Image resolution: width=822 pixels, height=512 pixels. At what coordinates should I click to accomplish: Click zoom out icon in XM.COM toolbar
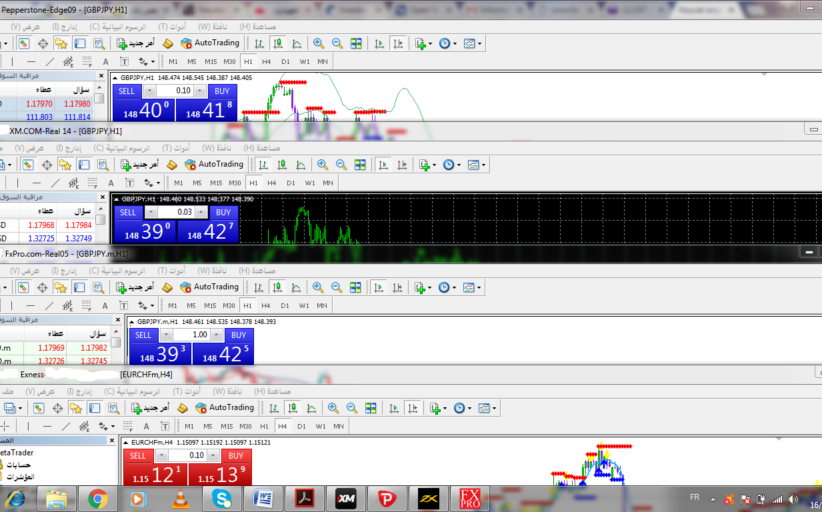pyautogui.click(x=341, y=164)
